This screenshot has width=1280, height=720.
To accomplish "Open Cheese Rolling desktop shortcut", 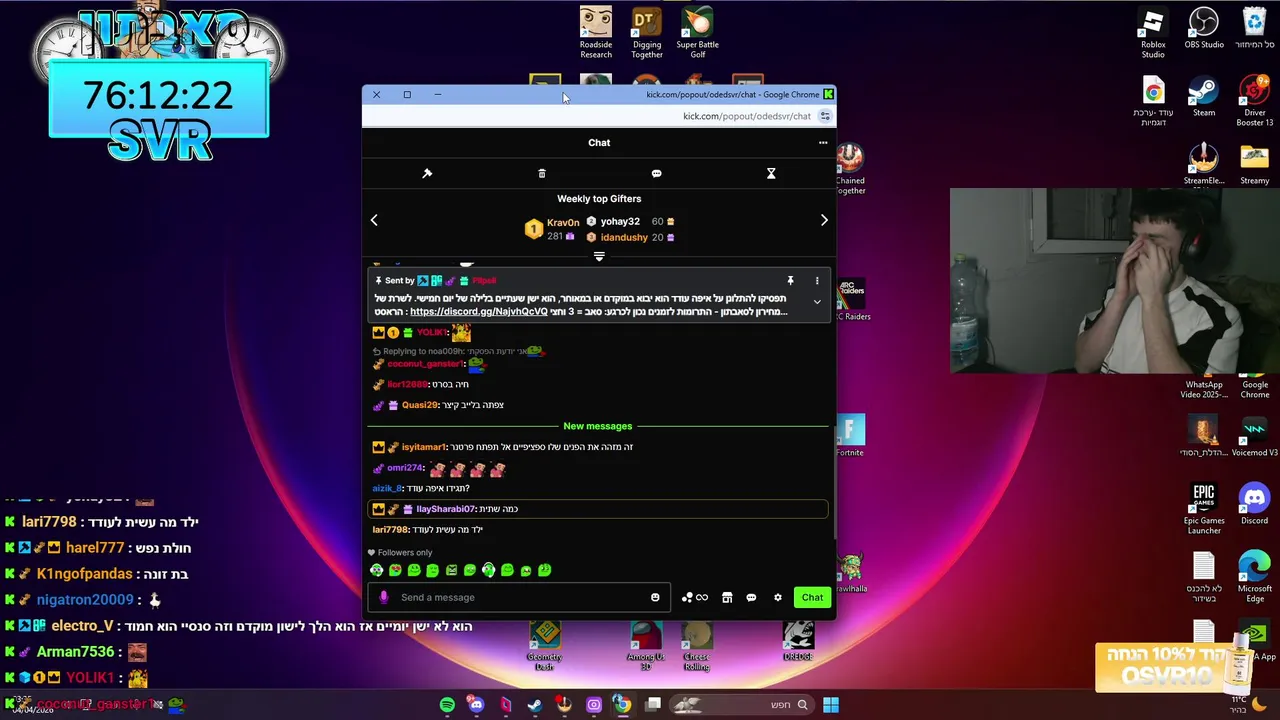I will click(697, 646).
